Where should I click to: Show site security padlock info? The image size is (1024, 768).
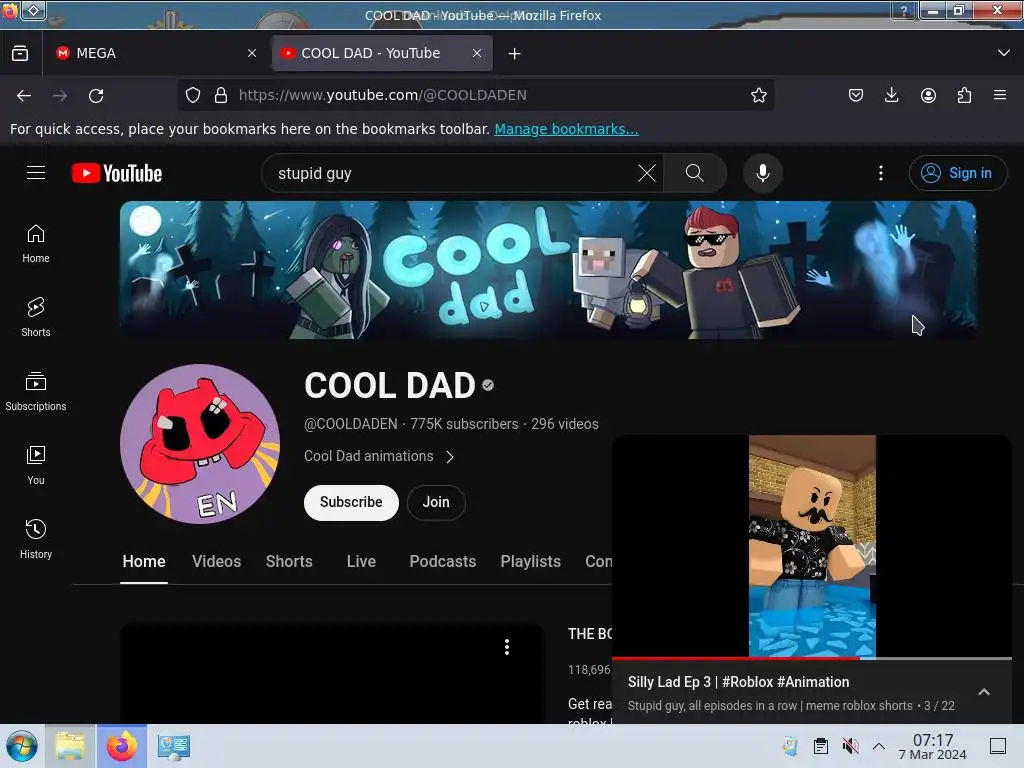(221, 95)
